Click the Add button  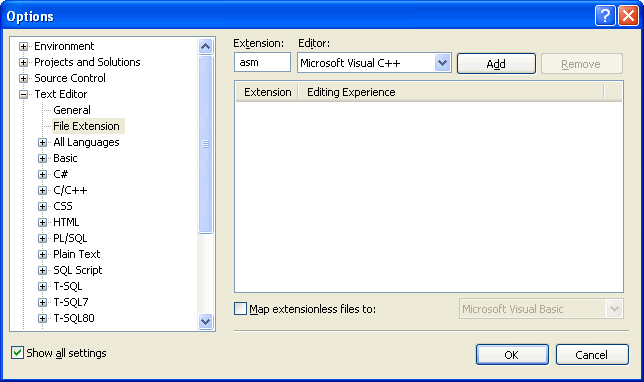coord(496,64)
